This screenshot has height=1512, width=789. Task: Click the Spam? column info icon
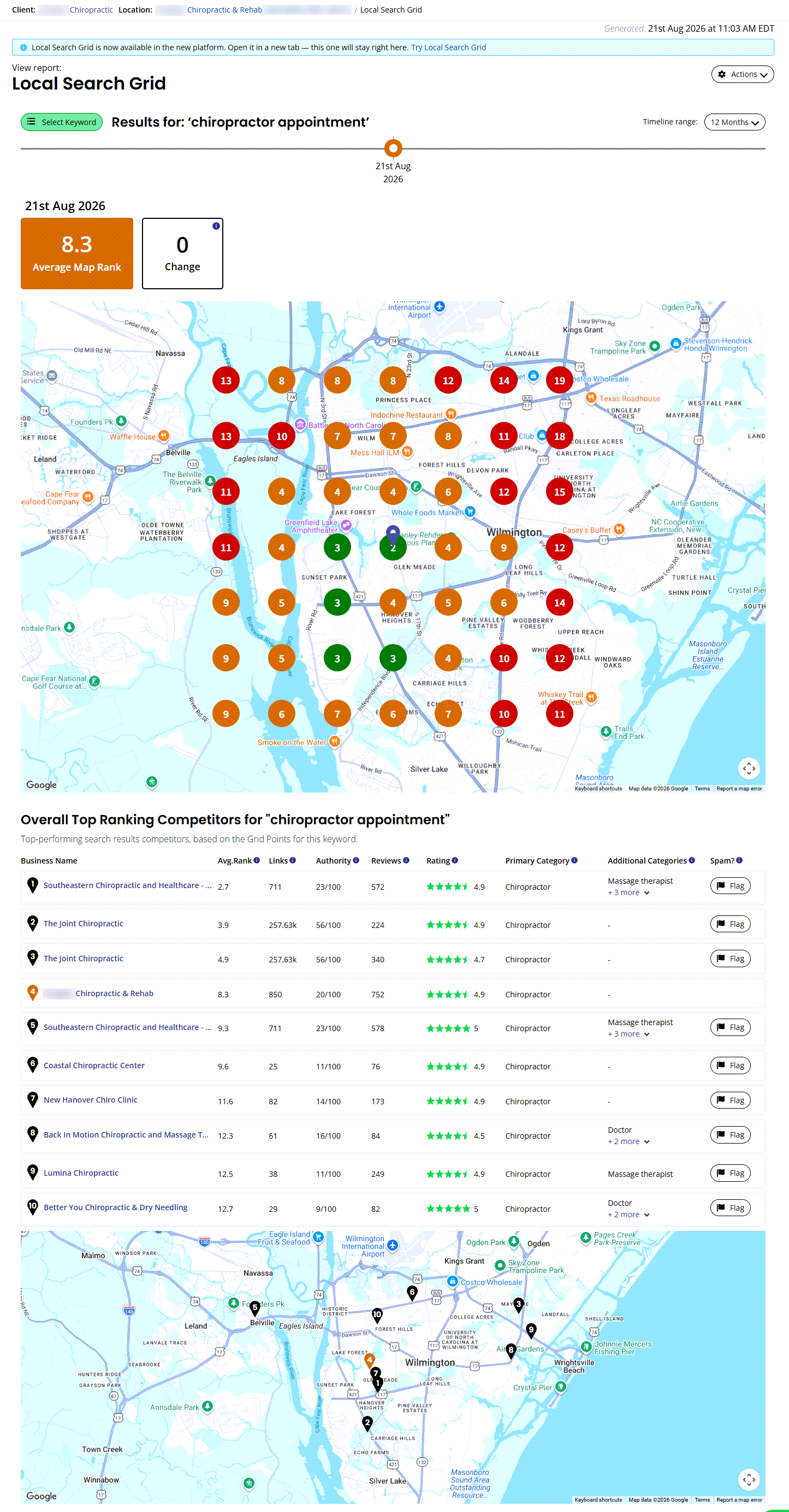pyautogui.click(x=739, y=860)
